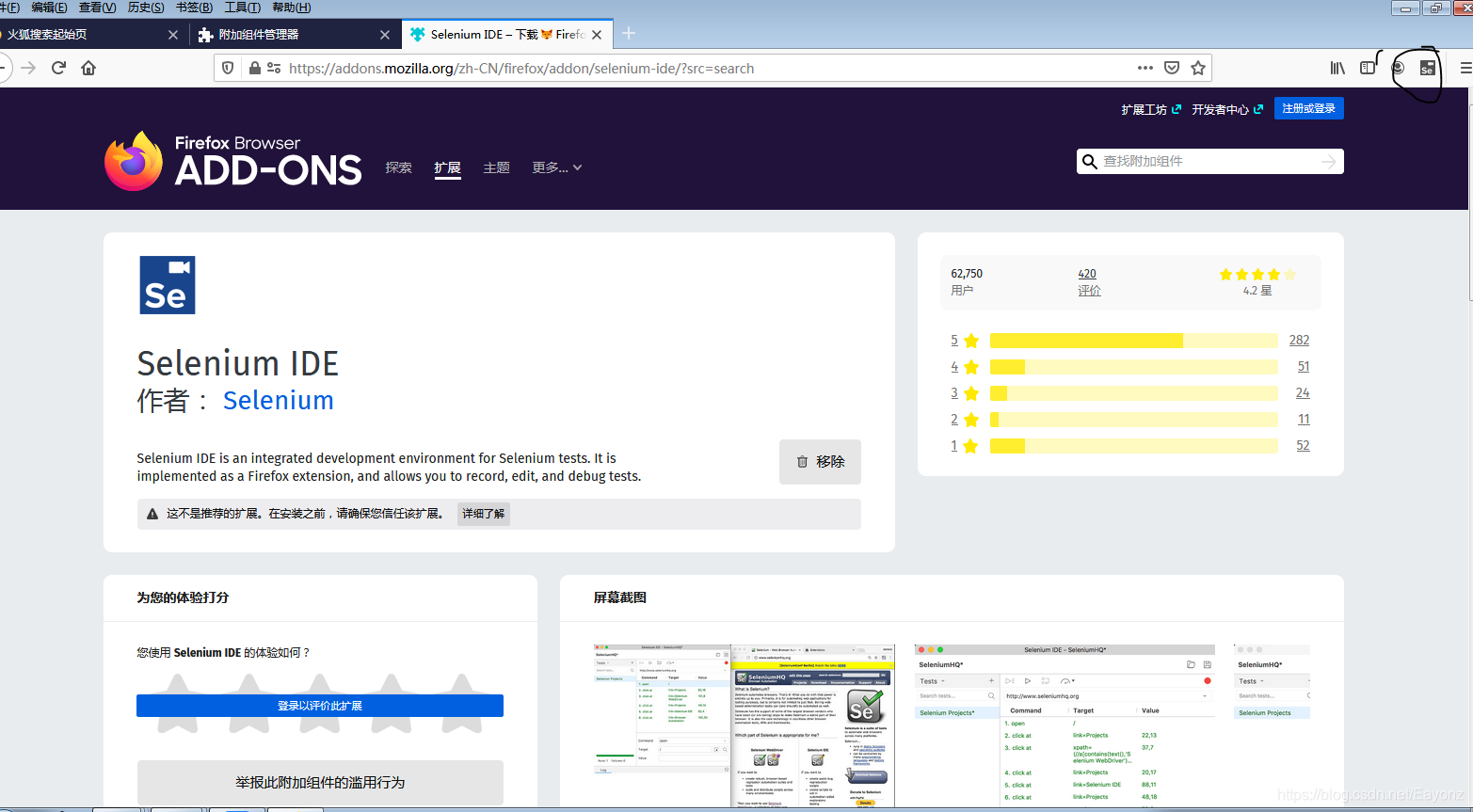Image resolution: width=1473 pixels, height=812 pixels.
Task: Open the 书签(B) menu
Action: 195,8
